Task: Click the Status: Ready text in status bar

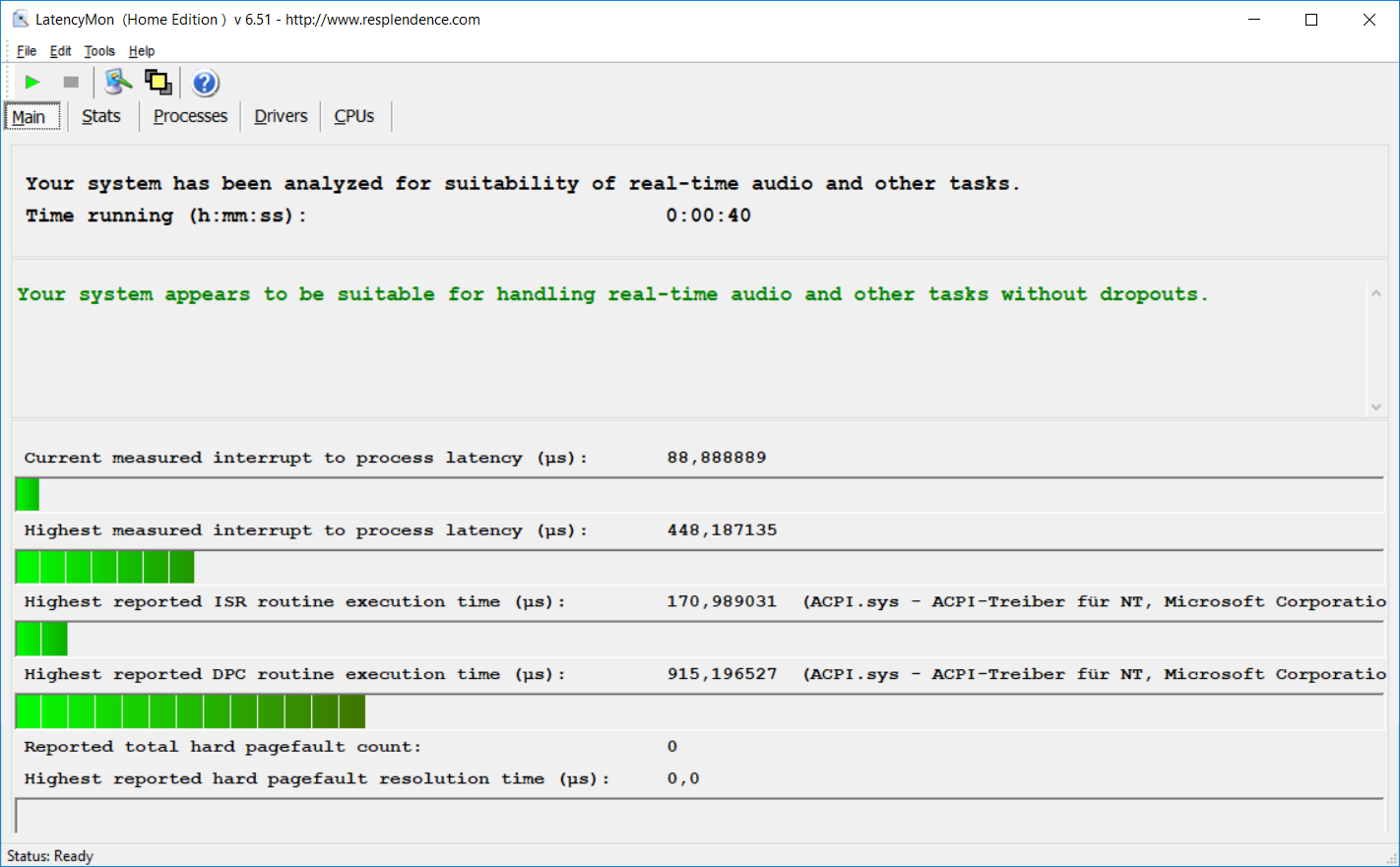Action: [50, 856]
